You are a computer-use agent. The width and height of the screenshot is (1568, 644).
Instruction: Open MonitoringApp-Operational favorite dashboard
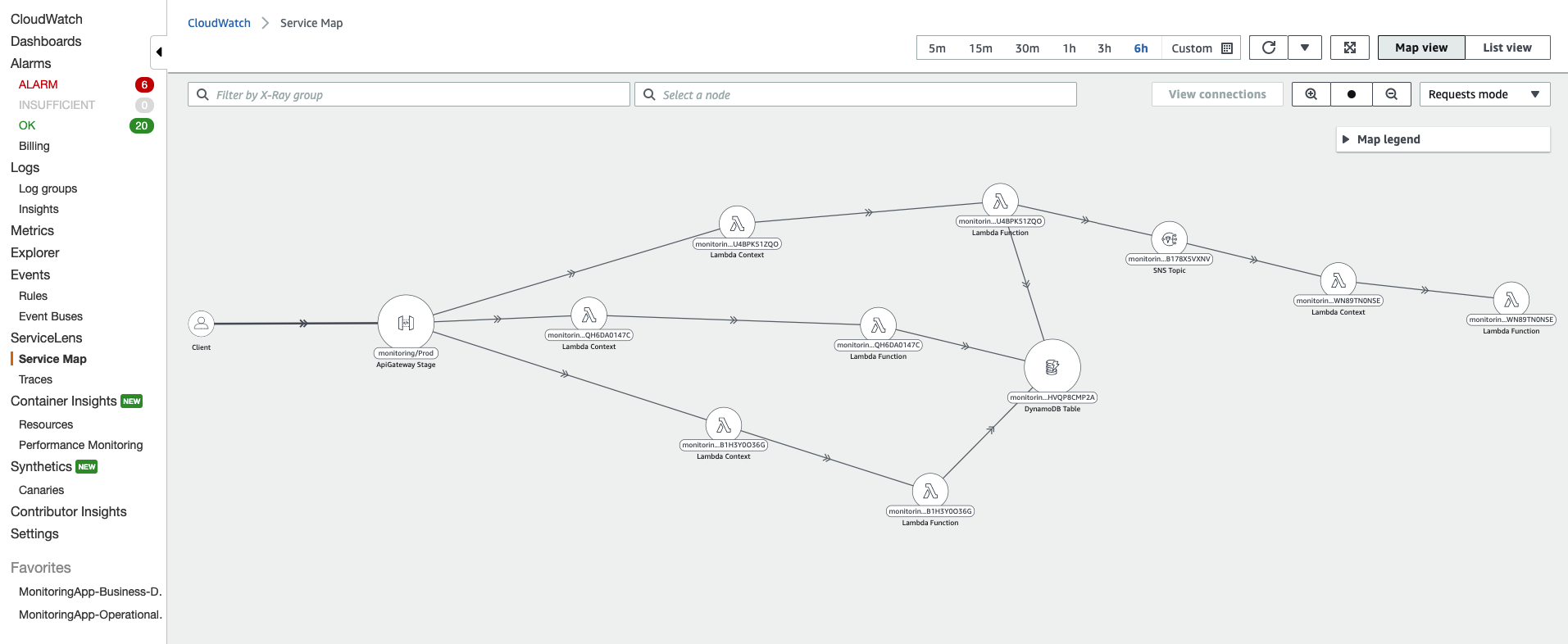pyautogui.click(x=90, y=615)
